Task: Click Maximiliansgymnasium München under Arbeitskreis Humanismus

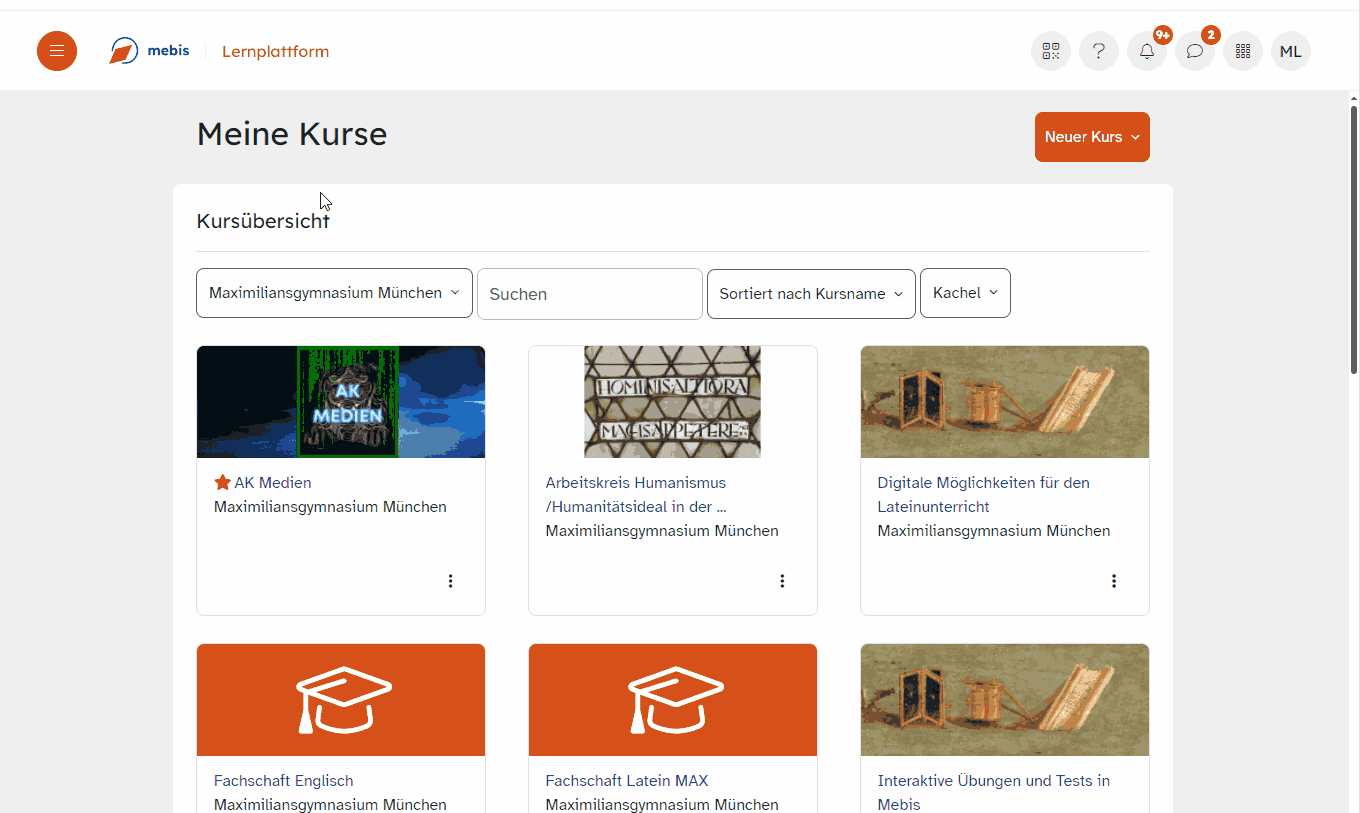Action: click(x=662, y=530)
